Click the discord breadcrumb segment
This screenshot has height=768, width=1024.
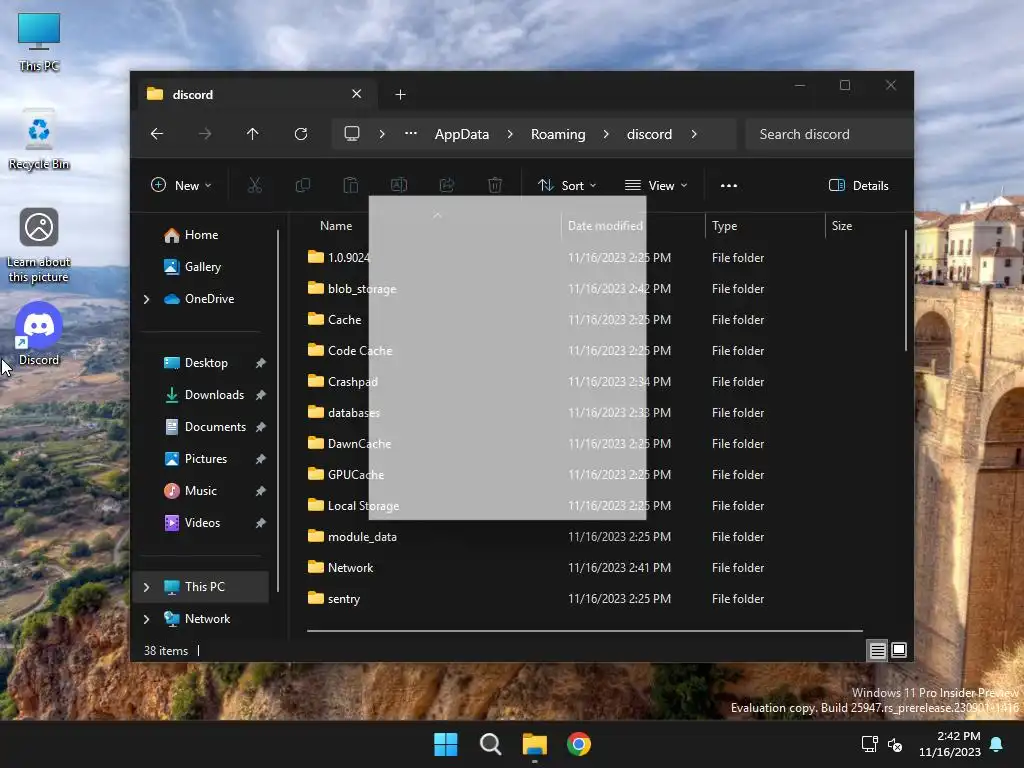click(x=649, y=134)
